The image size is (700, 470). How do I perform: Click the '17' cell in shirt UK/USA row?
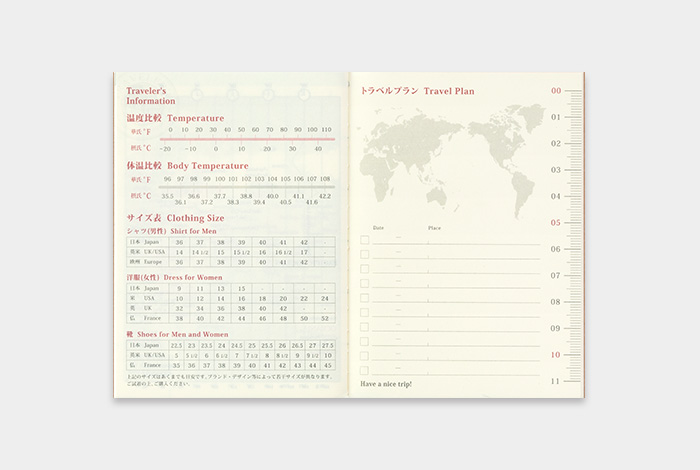point(304,252)
